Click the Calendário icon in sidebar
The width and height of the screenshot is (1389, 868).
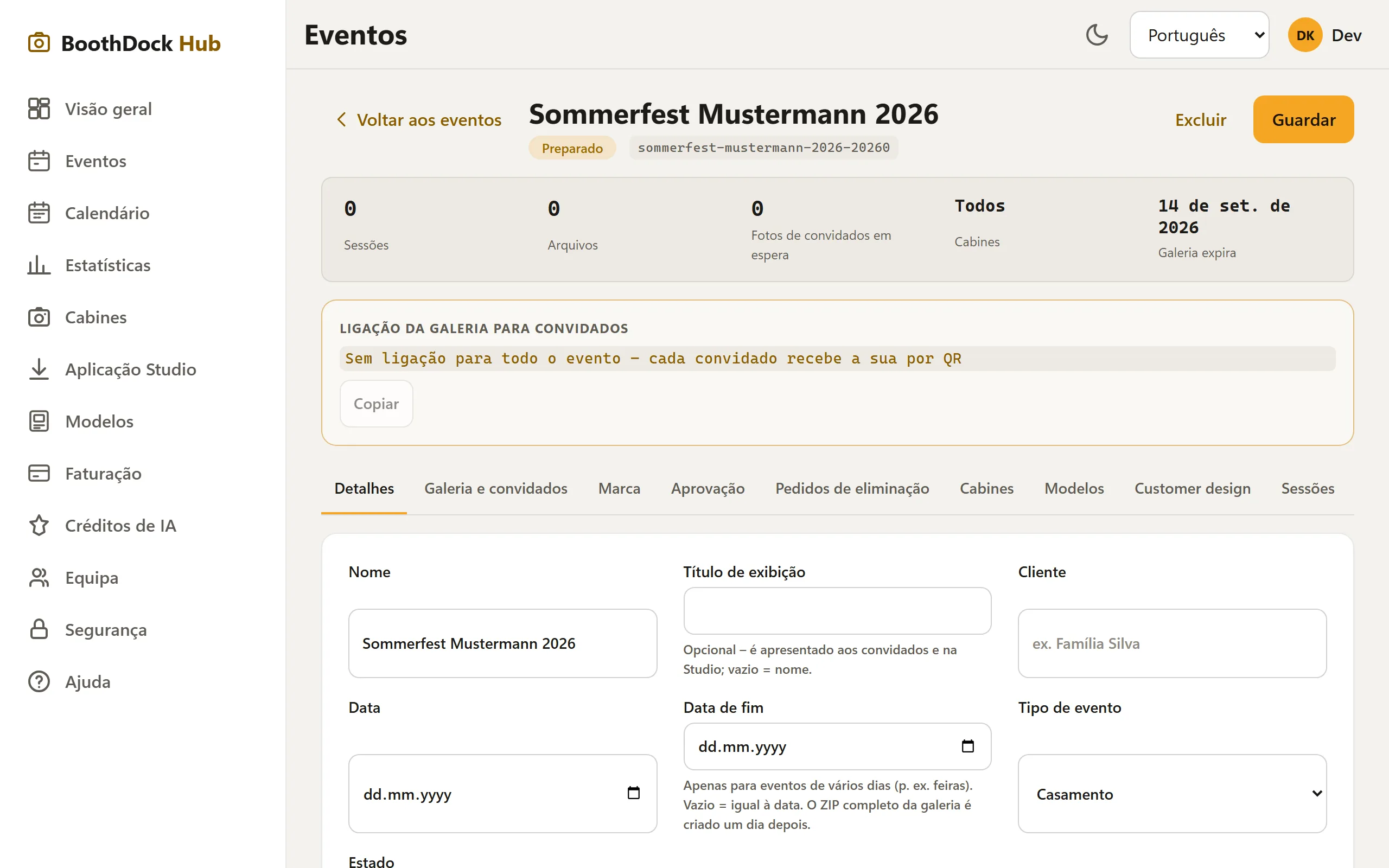click(x=39, y=213)
